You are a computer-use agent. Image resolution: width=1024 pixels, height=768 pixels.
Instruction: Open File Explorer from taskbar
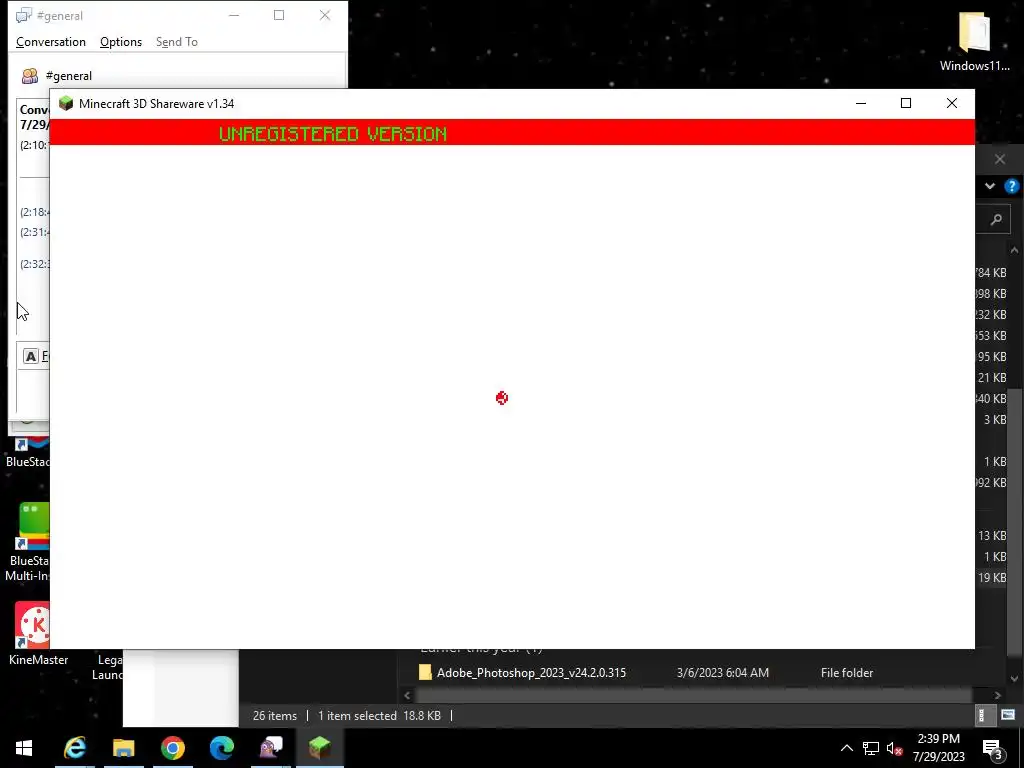point(123,748)
